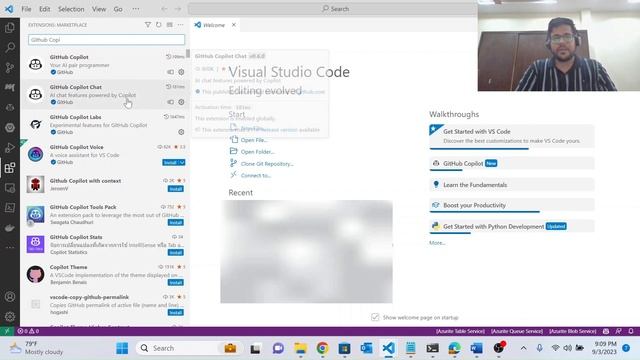Image resolution: width=640 pixels, height=360 pixels.
Task: Show More... walkthroughs
Action: tap(437, 243)
